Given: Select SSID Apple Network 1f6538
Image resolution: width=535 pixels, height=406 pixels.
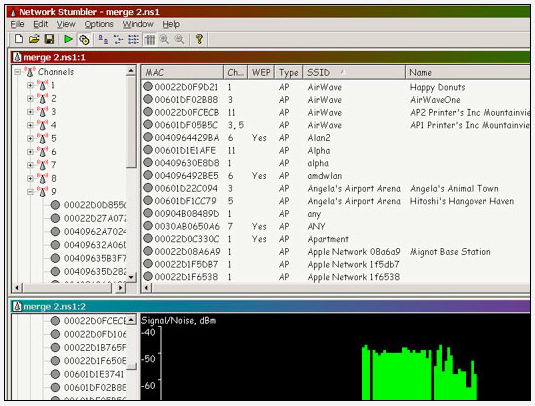Looking at the screenshot, I should coord(353,277).
